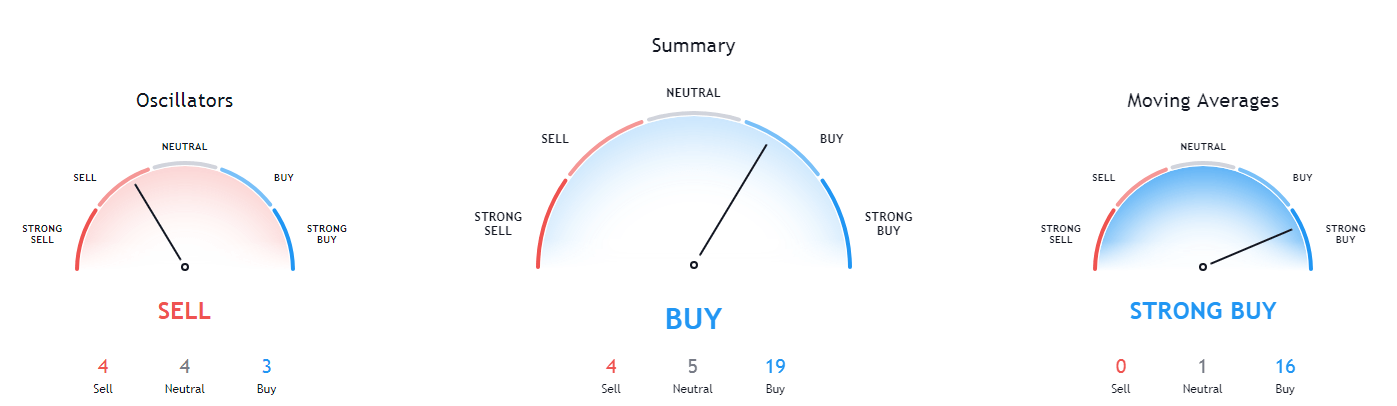Click the Moving Averages gauge needle pivot

(1202, 267)
